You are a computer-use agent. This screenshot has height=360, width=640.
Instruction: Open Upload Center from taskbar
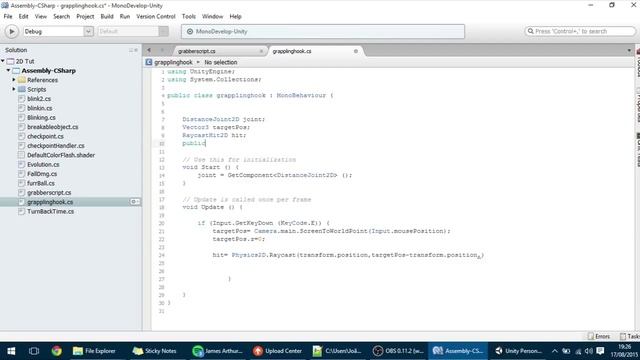(x=278, y=351)
